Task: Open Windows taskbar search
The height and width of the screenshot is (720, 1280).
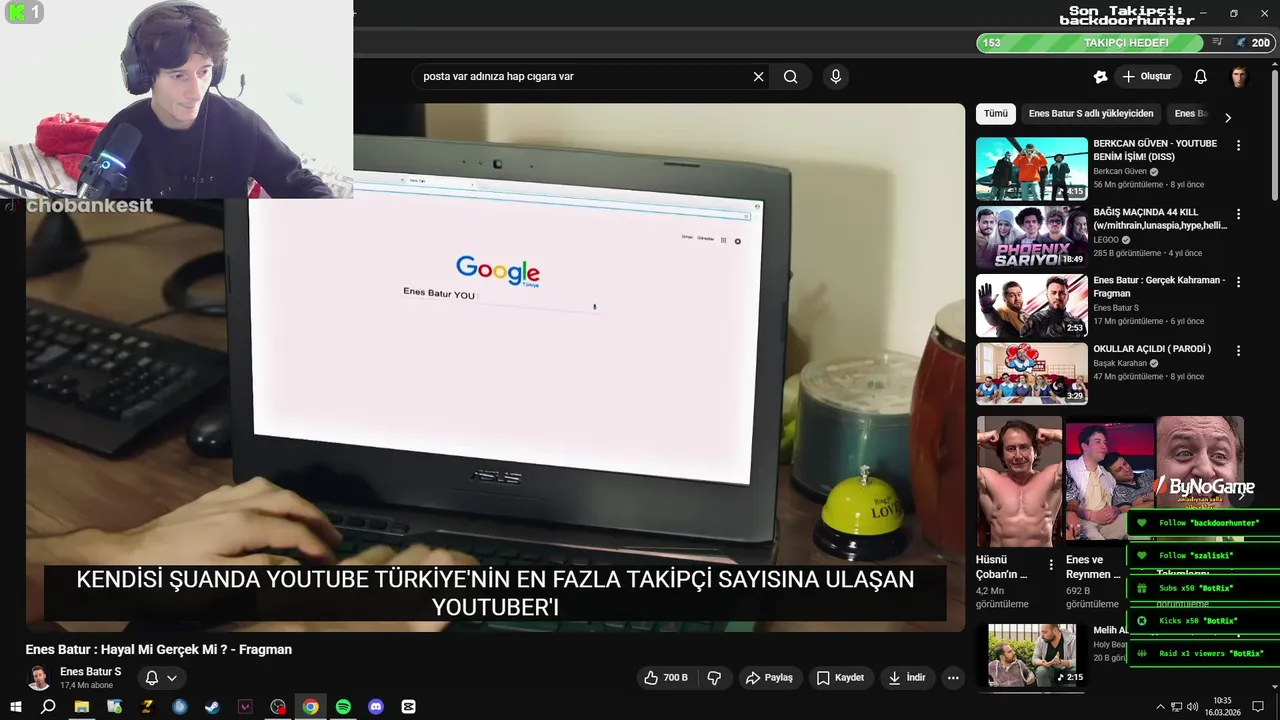Action: coord(48,707)
